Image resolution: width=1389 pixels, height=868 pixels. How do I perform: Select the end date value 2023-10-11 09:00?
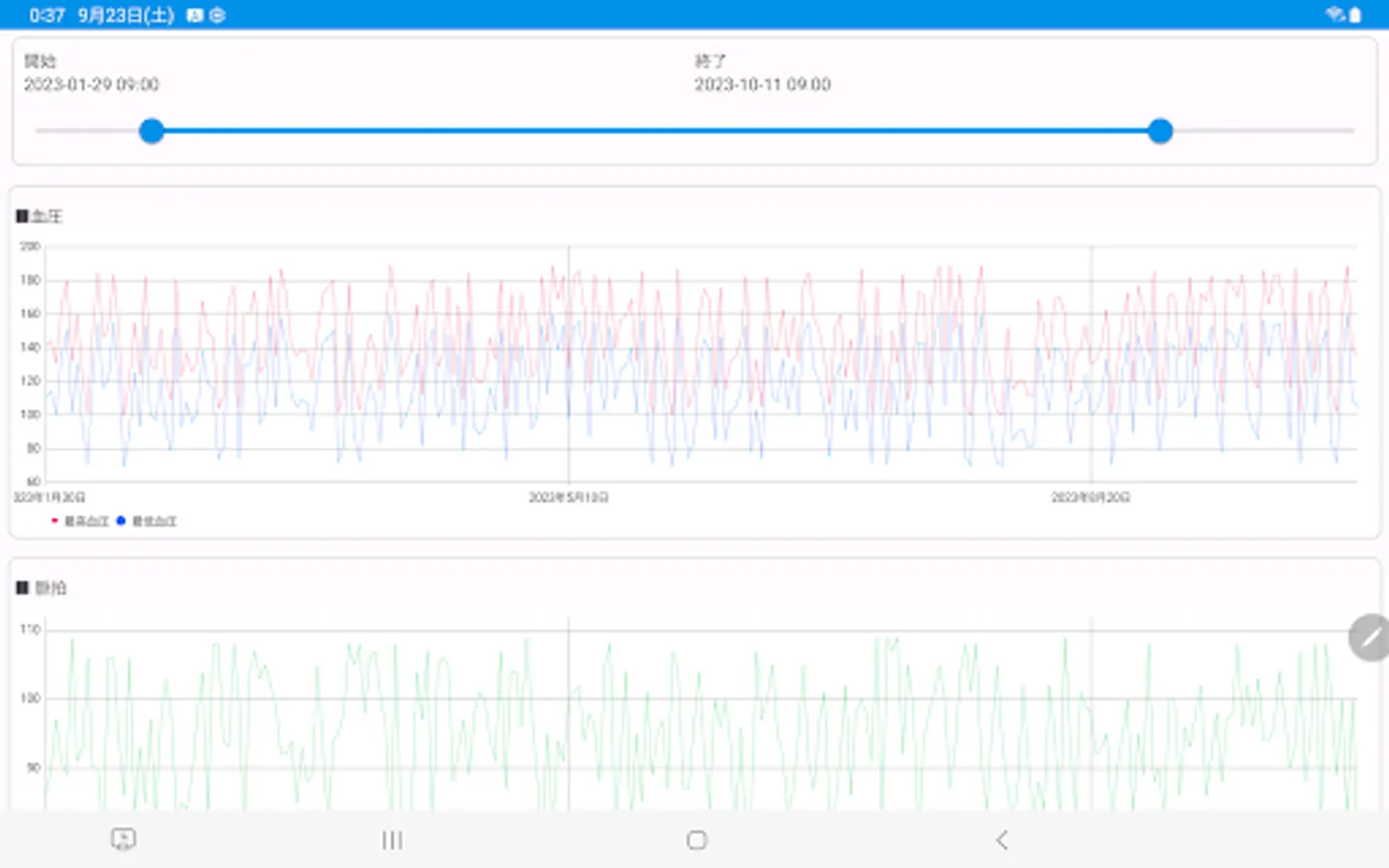[763, 85]
